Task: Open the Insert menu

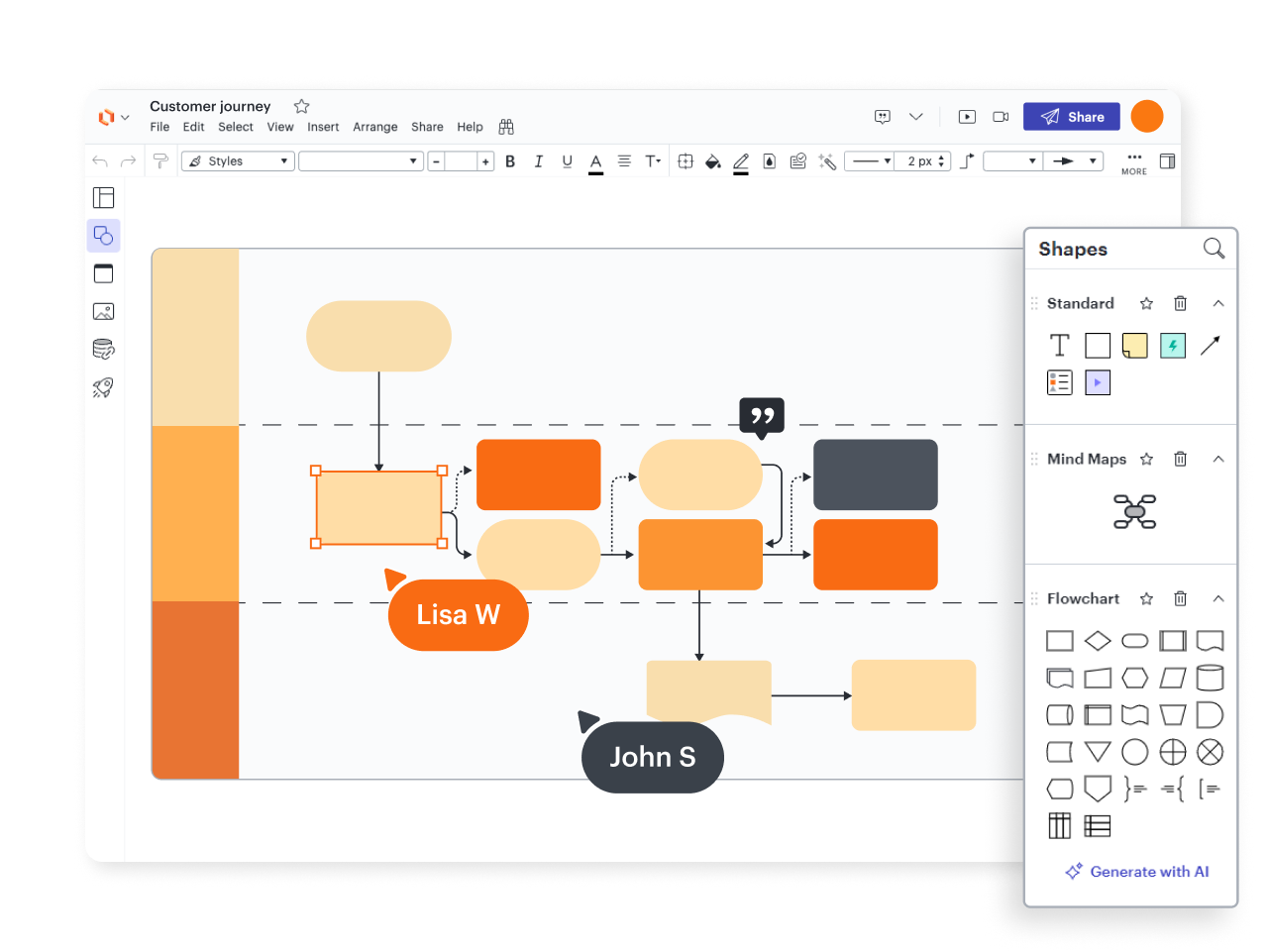Action: (x=323, y=127)
